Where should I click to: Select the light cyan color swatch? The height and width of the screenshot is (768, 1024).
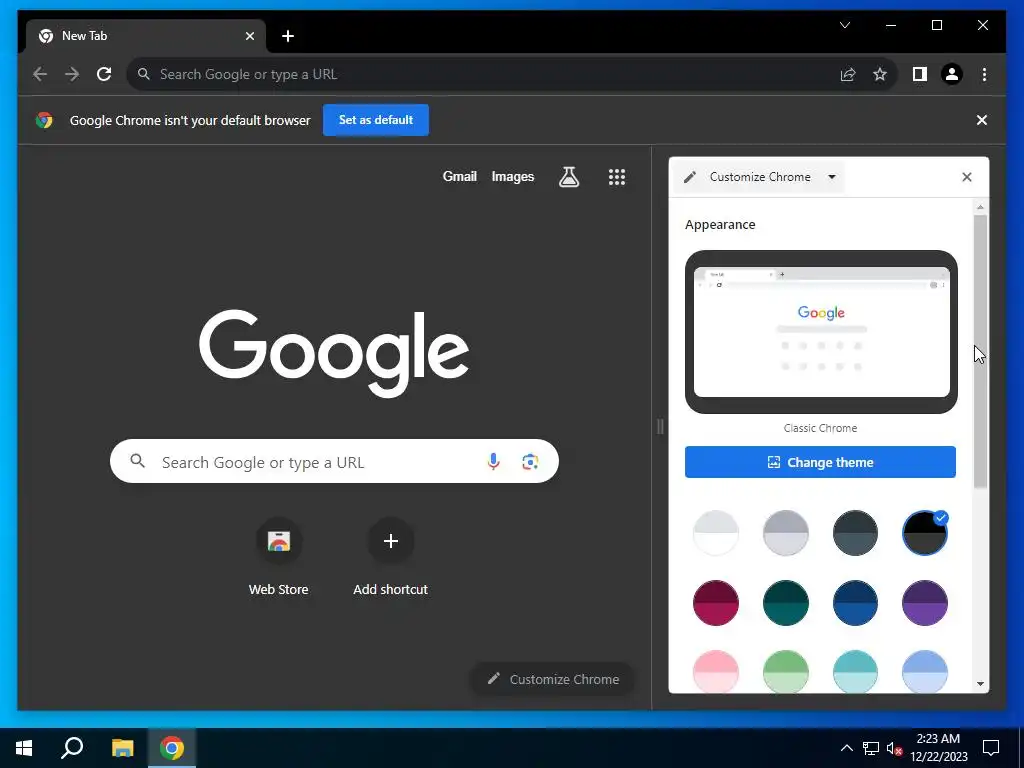click(856, 671)
